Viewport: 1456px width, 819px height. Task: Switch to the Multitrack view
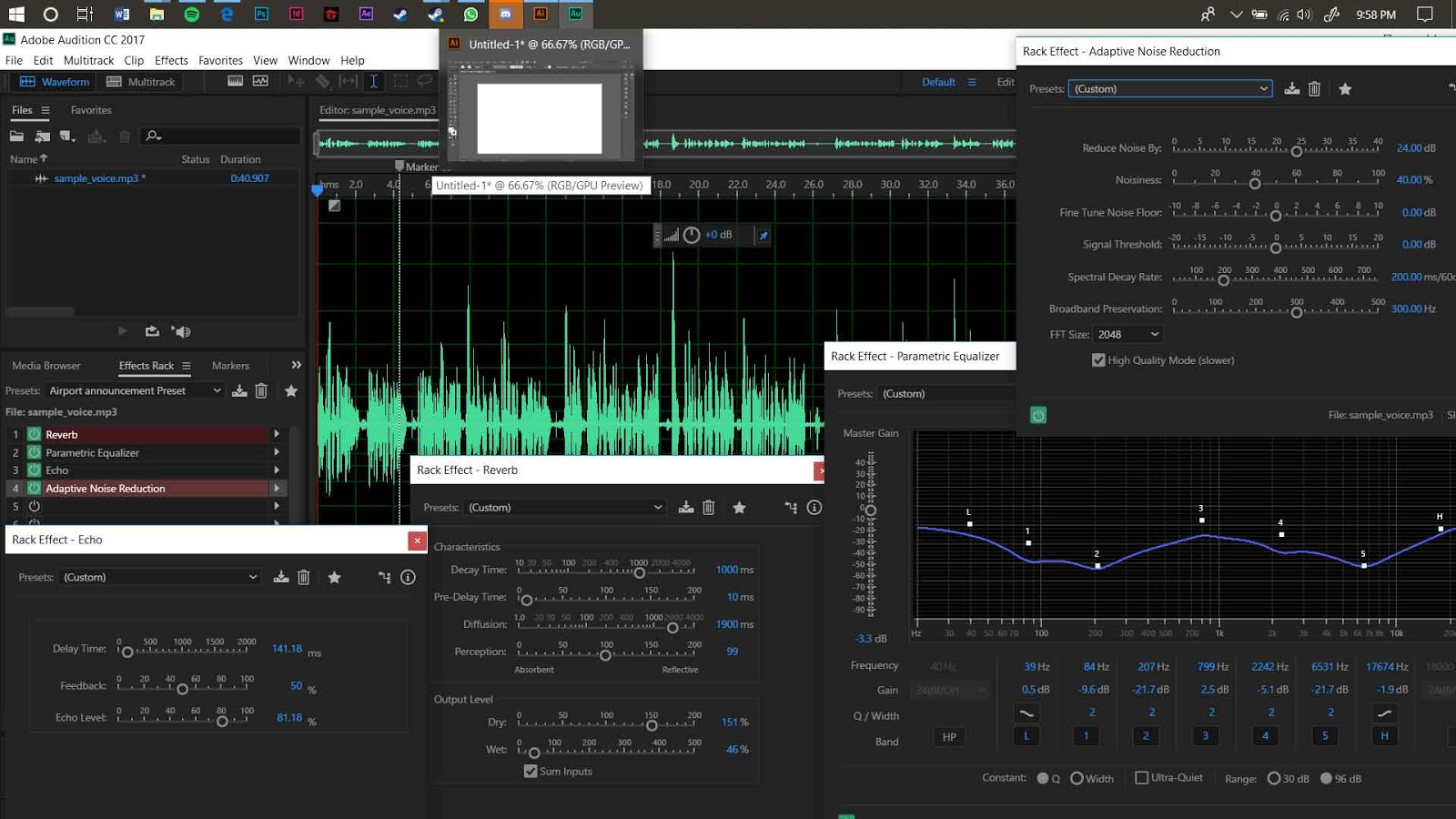pos(142,81)
